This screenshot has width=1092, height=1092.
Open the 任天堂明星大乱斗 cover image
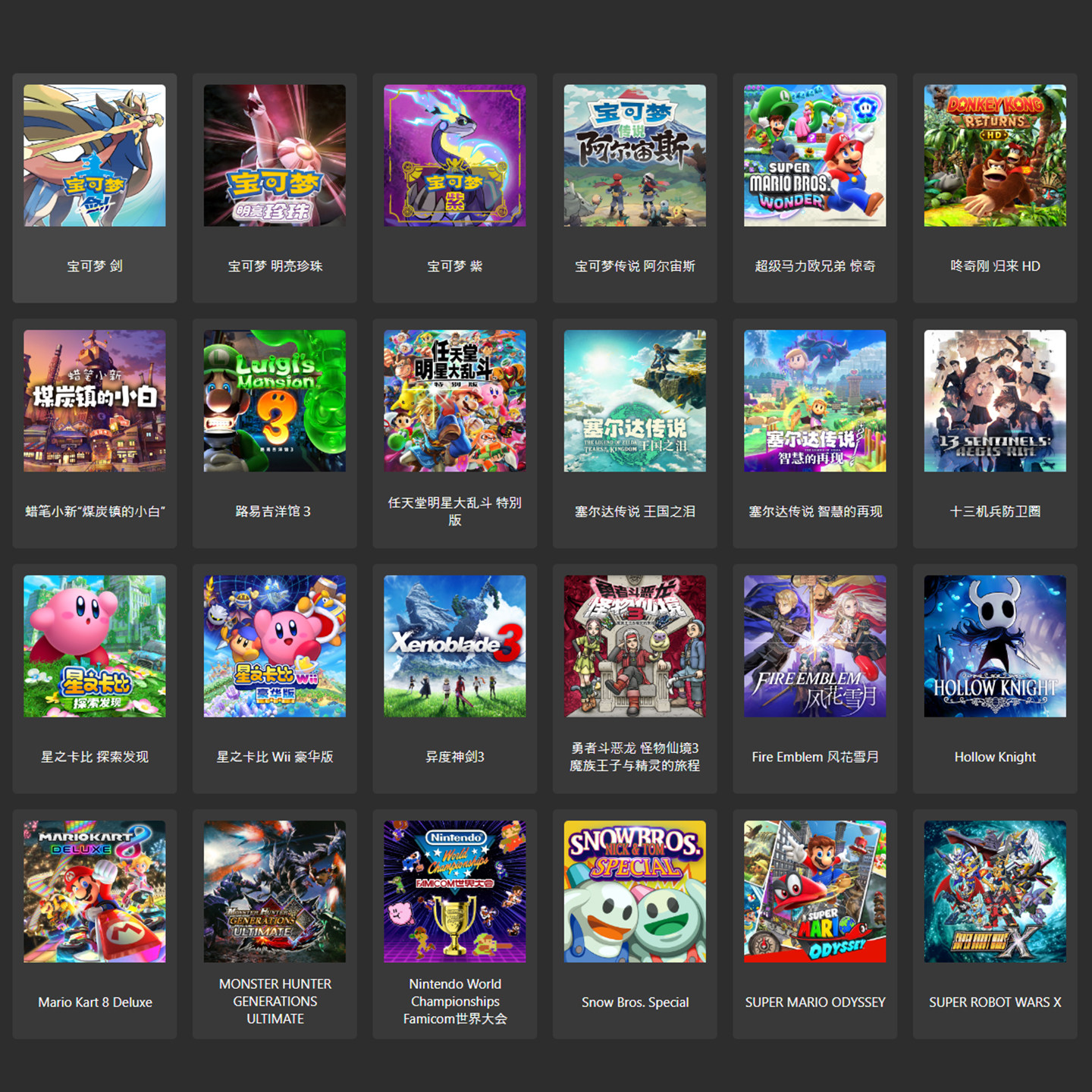coord(455,401)
